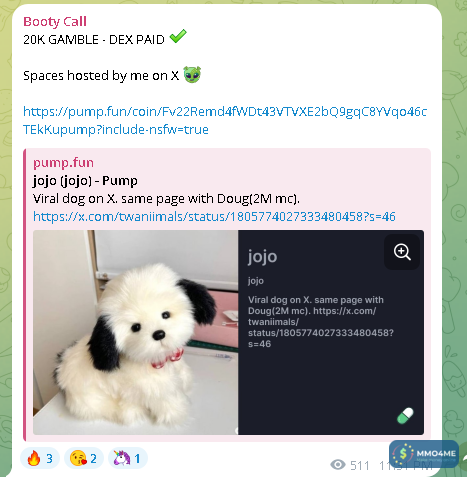467x477 pixels.
Task: Click the 20K GAMBLE - DEX PAID text
Action: click(94, 40)
